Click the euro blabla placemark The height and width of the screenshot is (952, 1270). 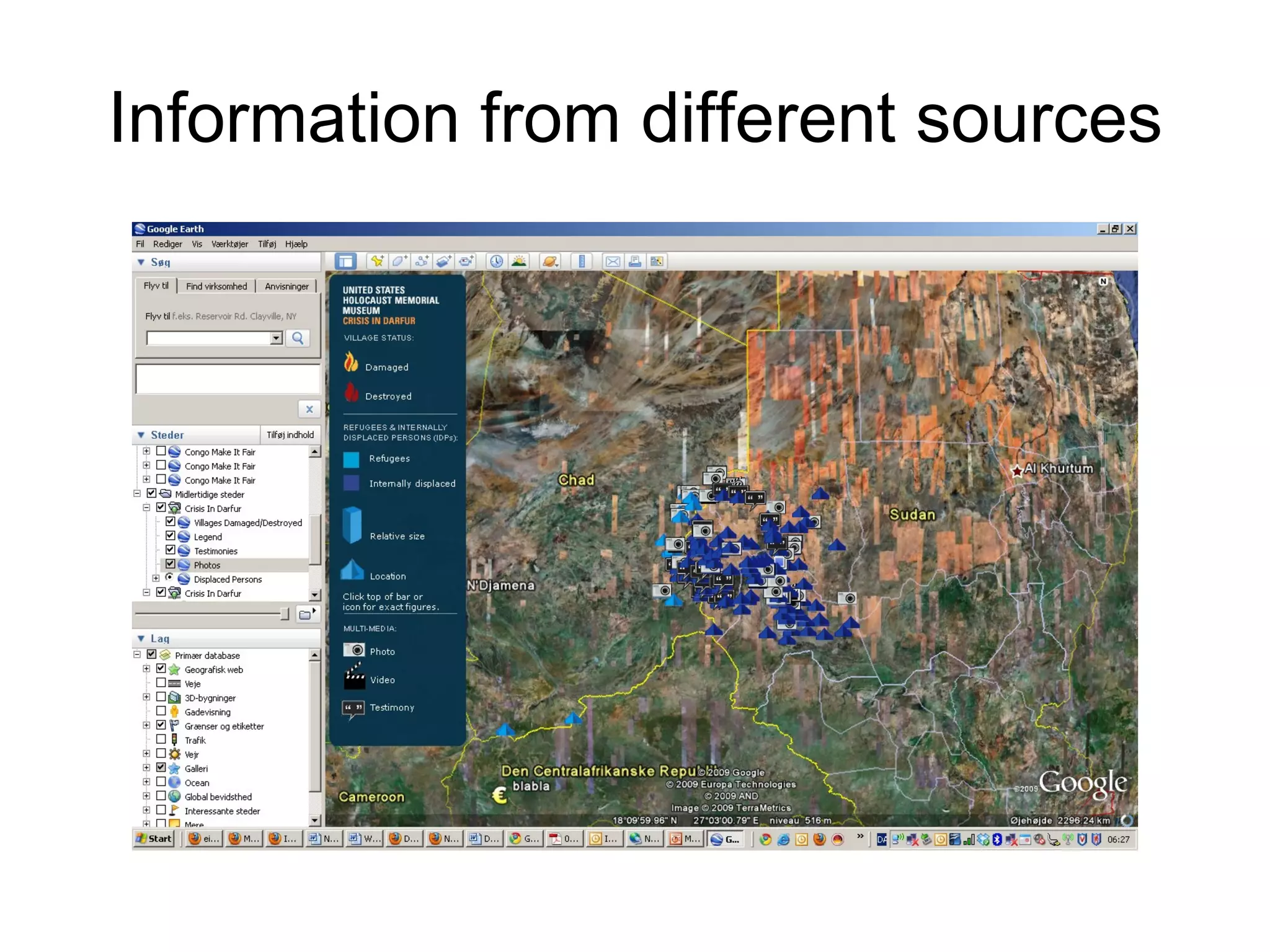(499, 795)
